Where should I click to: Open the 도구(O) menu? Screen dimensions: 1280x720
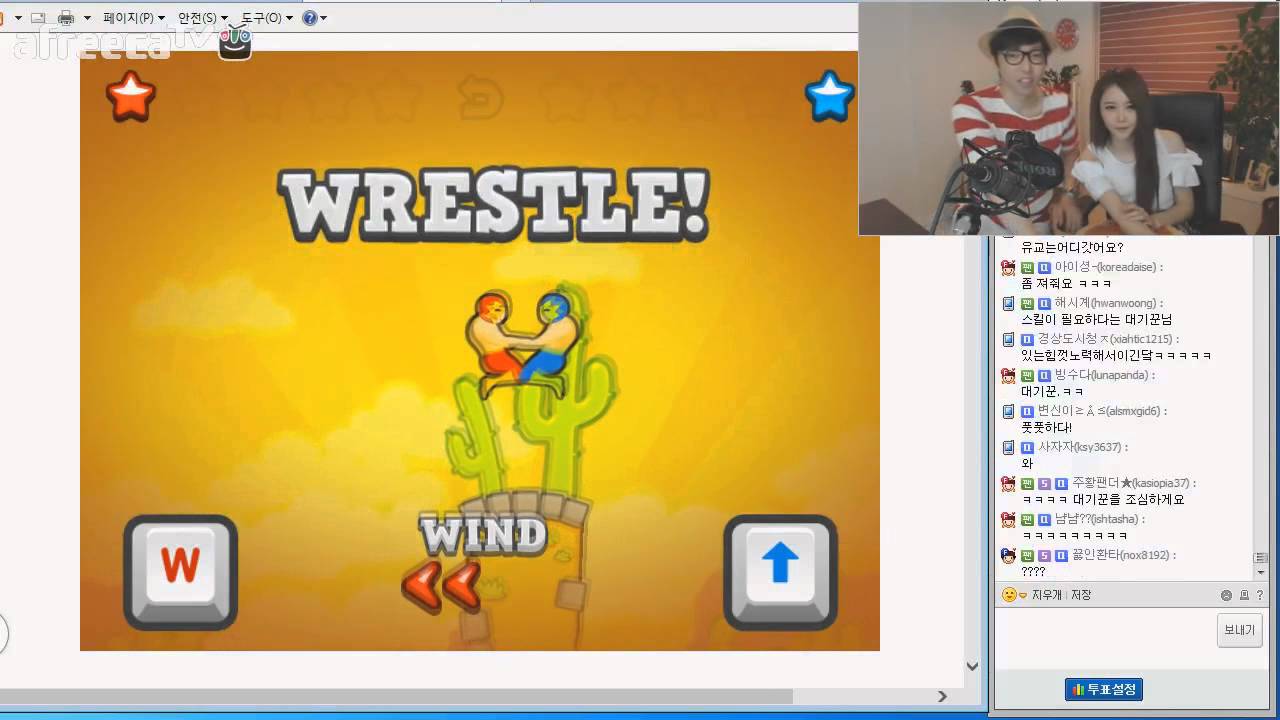(x=262, y=18)
